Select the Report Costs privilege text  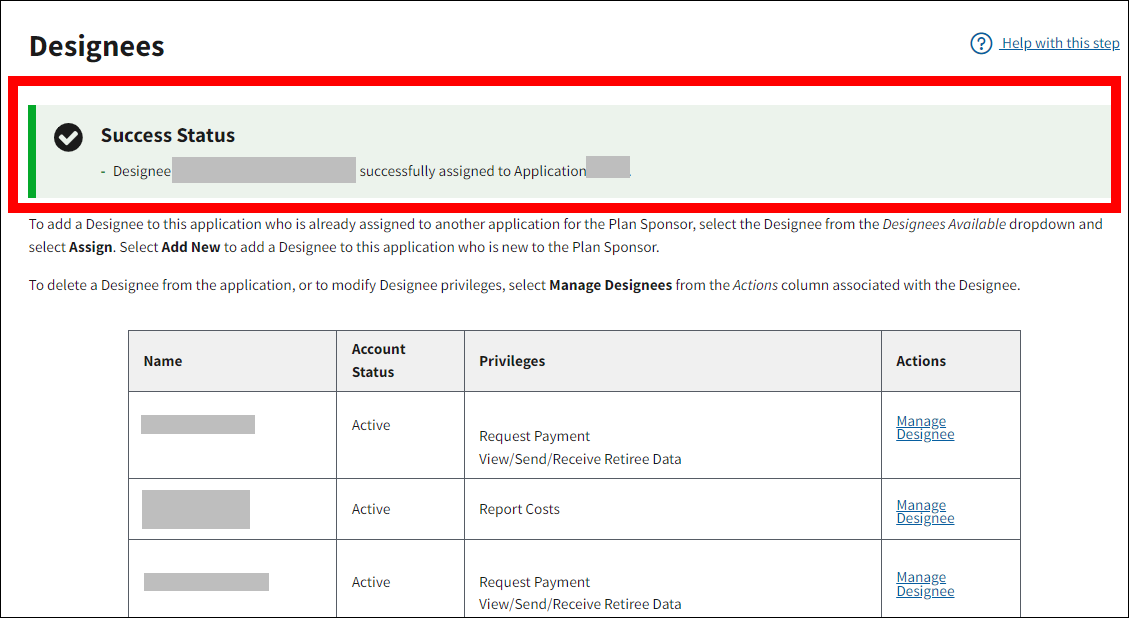[519, 509]
